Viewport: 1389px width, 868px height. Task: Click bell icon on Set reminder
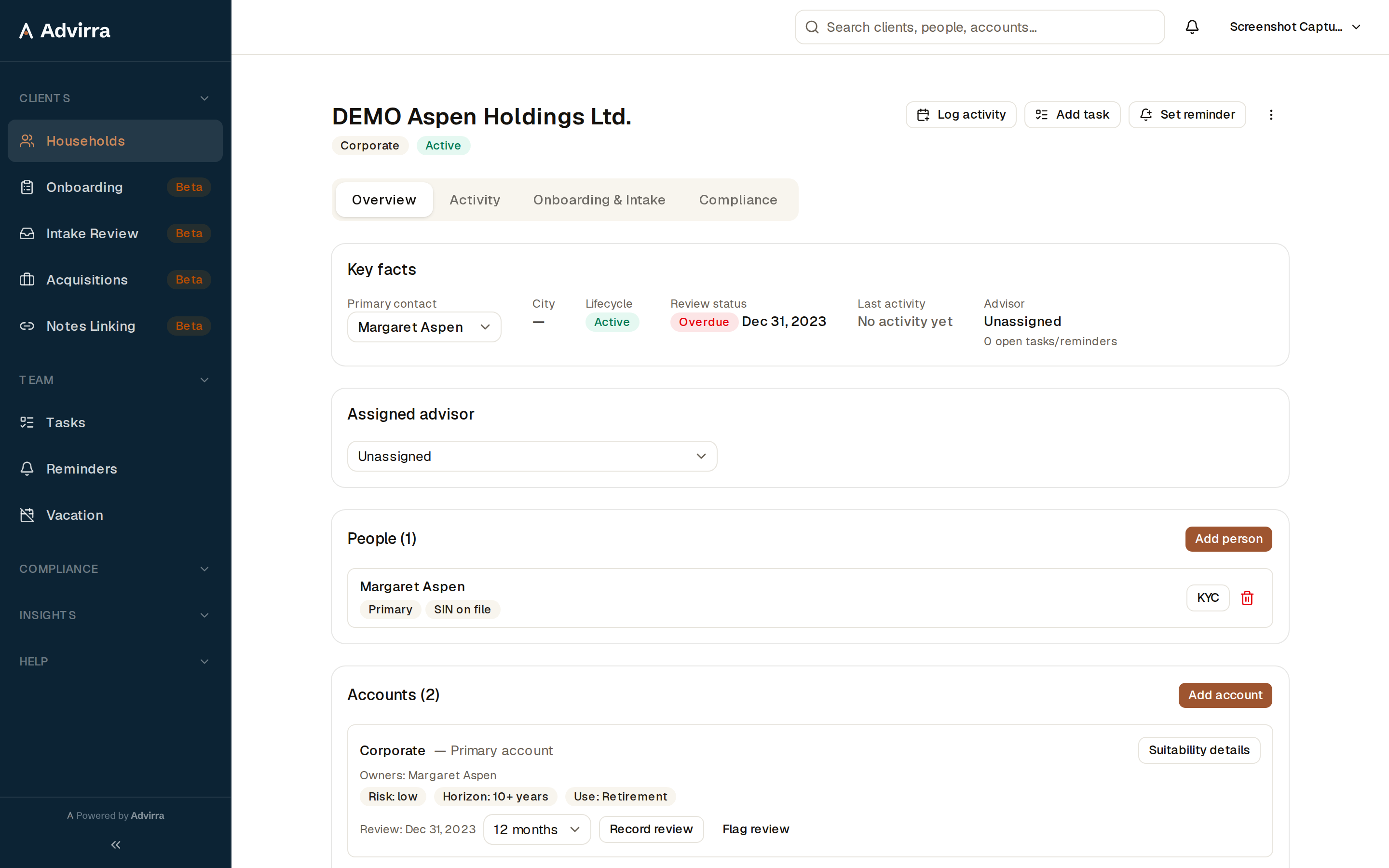point(1145,115)
